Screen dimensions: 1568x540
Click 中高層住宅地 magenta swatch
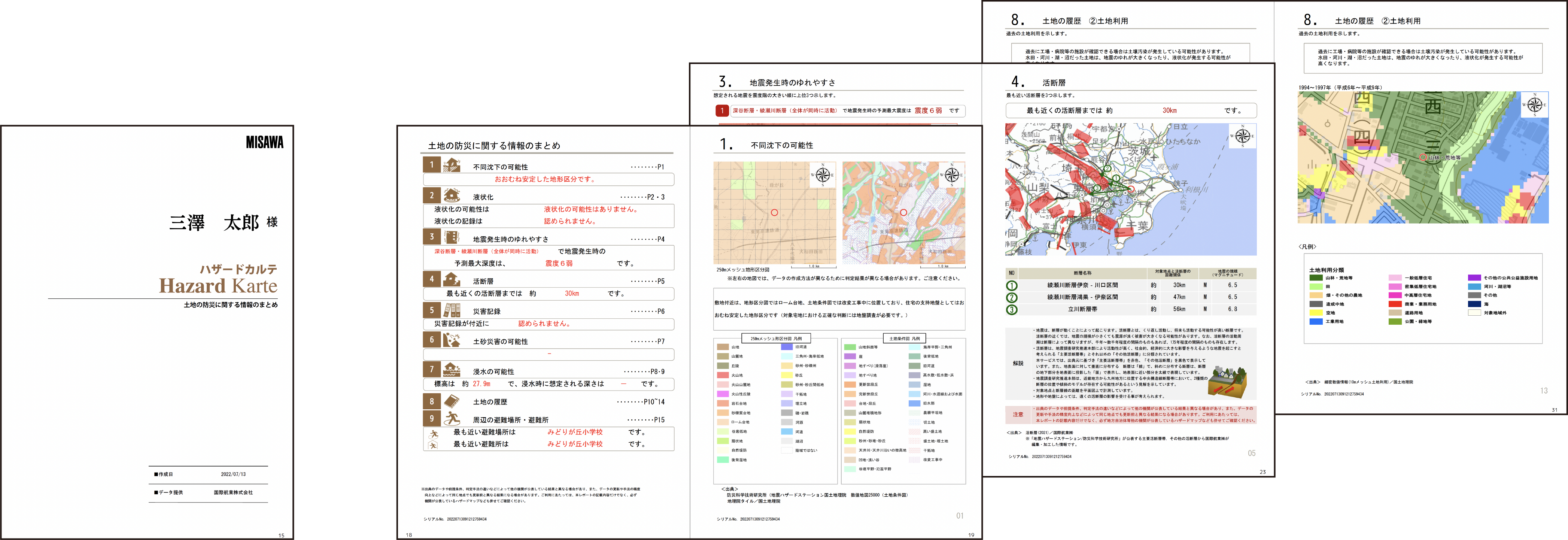(1395, 295)
